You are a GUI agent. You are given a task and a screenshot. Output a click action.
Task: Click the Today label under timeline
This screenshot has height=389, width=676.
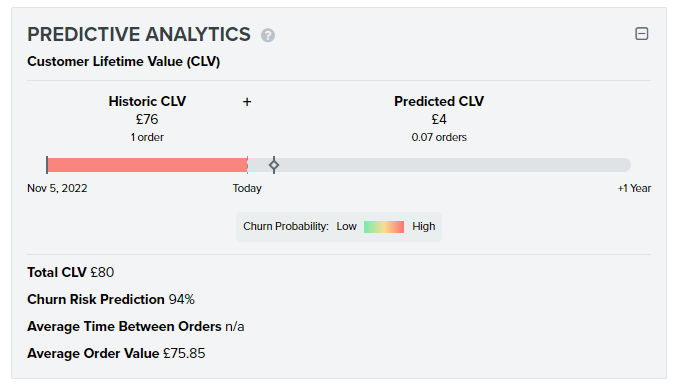[x=247, y=188]
